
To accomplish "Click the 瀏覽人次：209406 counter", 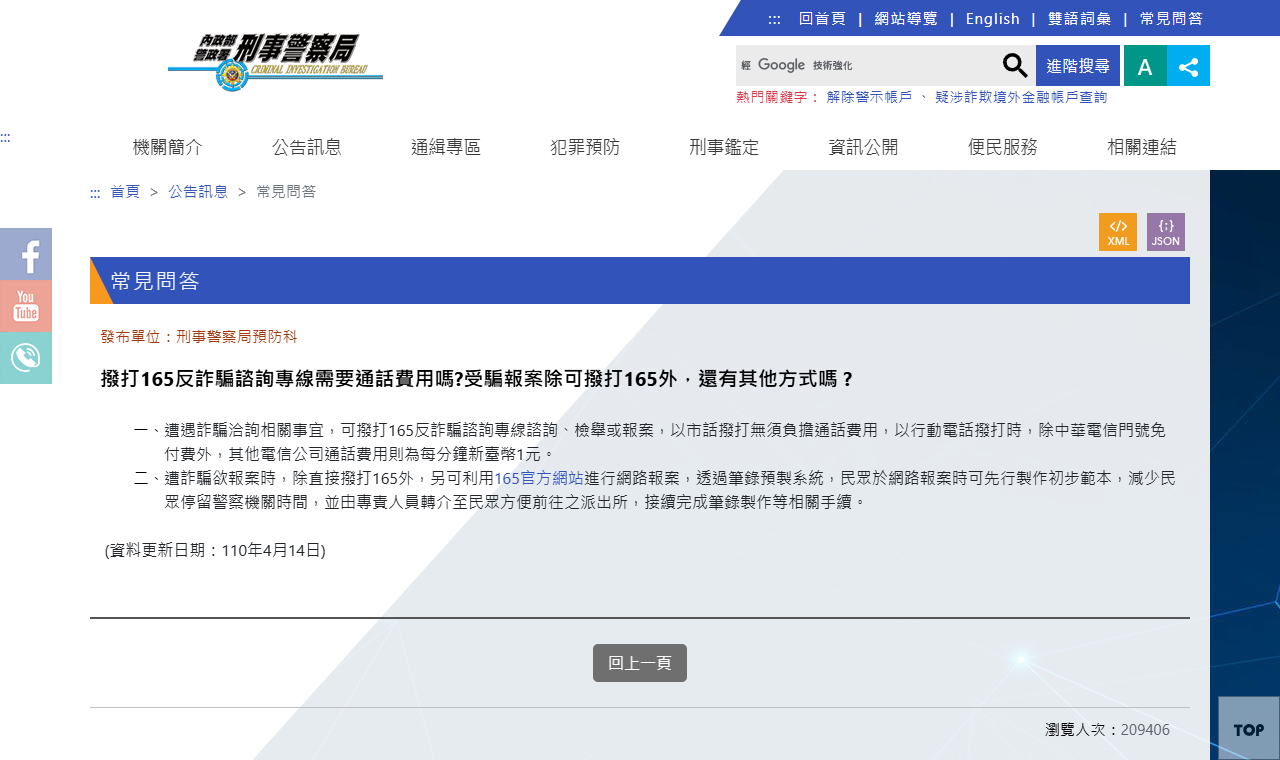I will coord(1107,730).
